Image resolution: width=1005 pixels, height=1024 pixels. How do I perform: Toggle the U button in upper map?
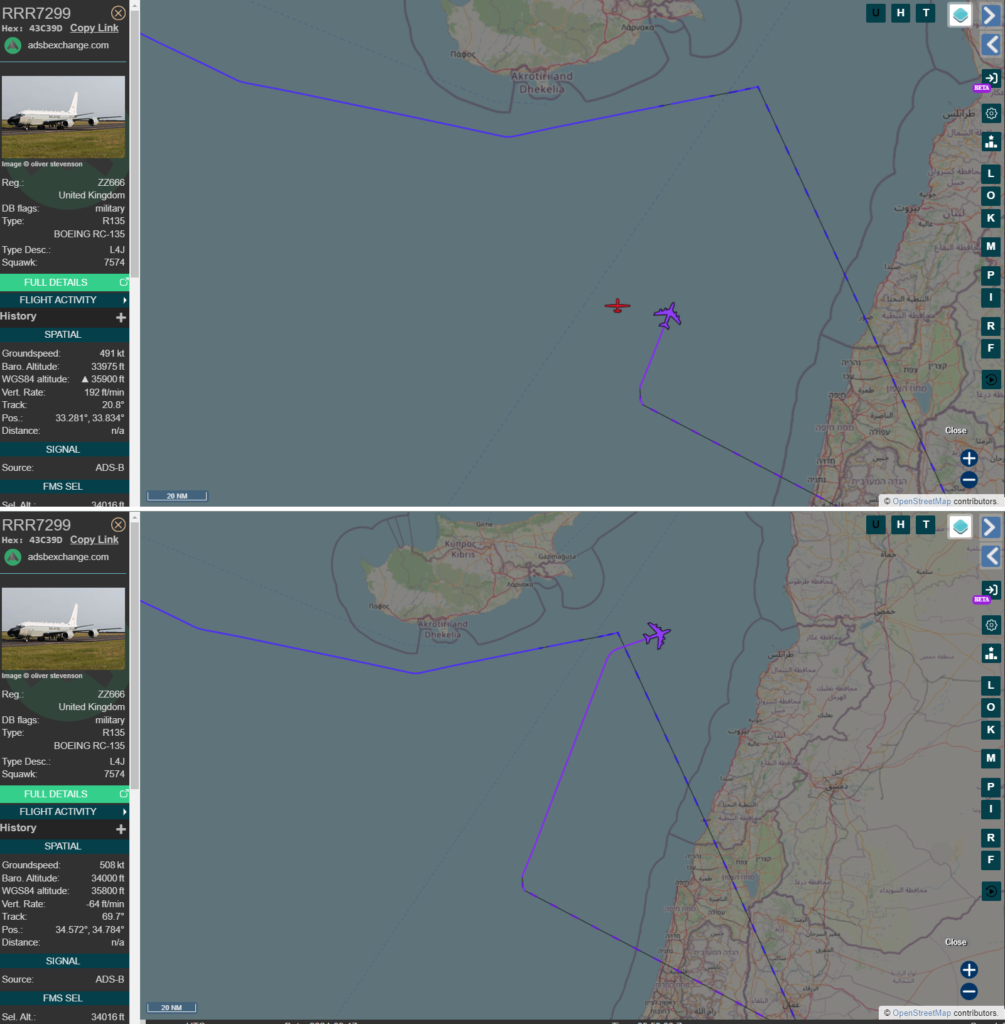click(876, 13)
